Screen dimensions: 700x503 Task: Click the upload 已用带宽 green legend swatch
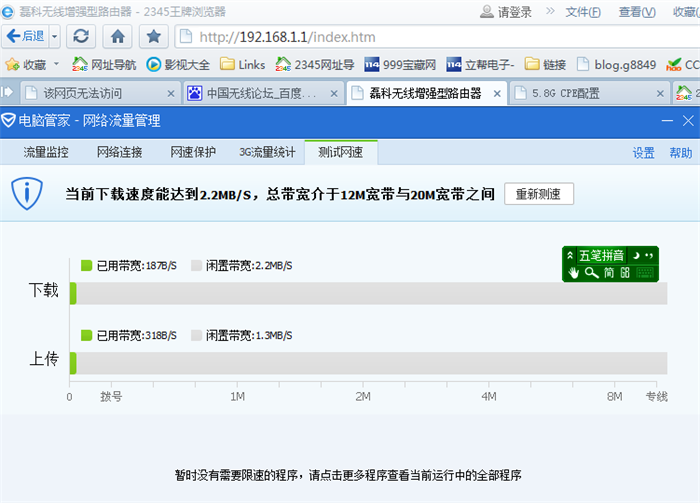[x=86, y=335]
